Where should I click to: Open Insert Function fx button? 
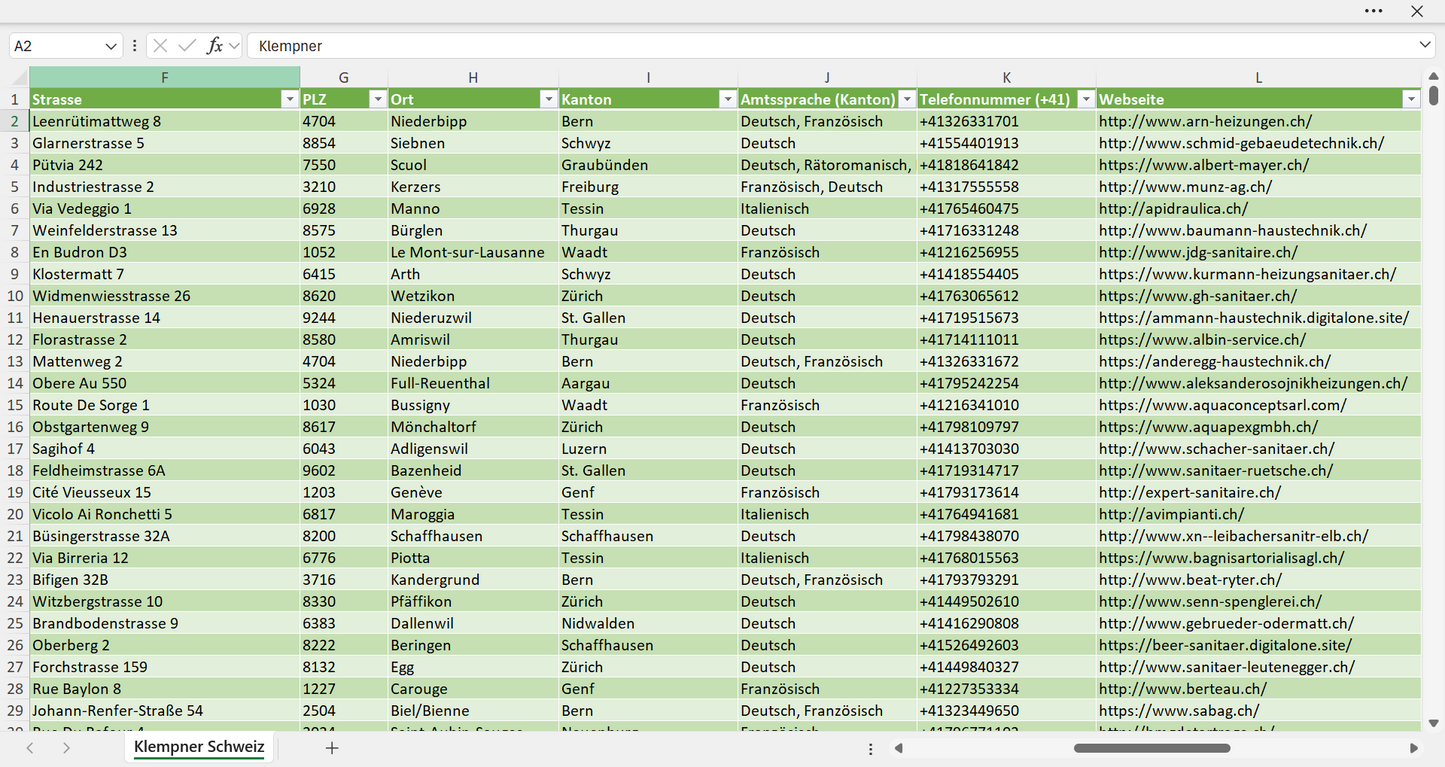click(x=214, y=46)
